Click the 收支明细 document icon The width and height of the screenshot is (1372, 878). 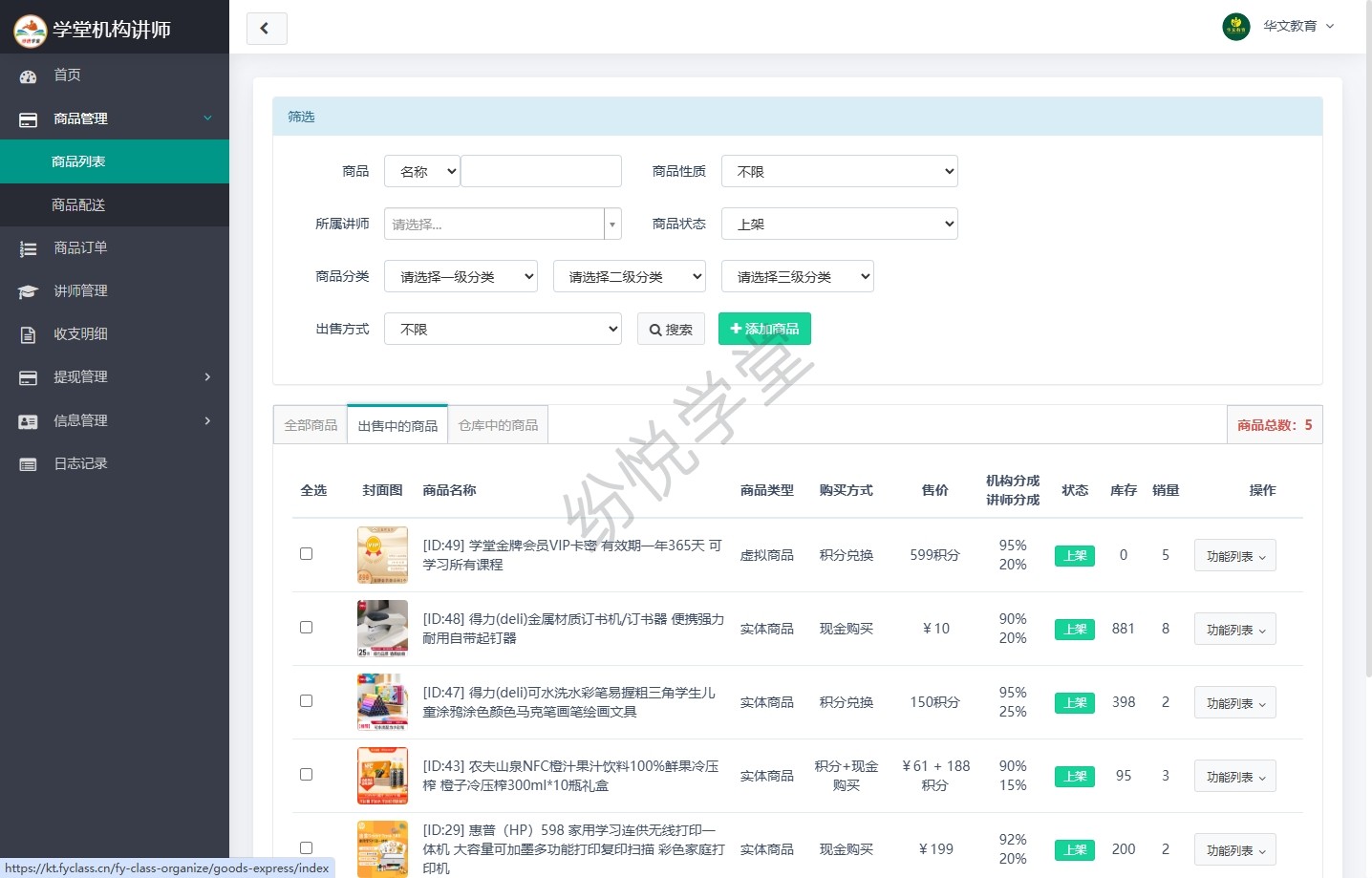click(x=28, y=334)
